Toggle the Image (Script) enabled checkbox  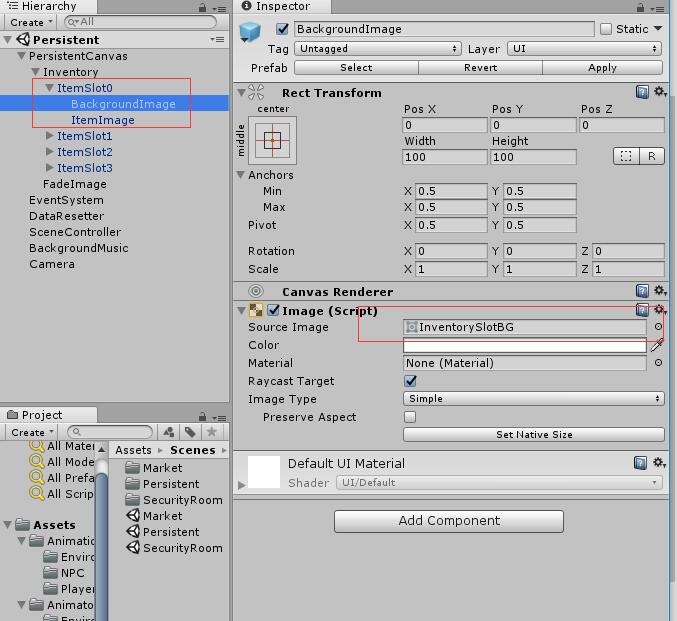tap(273, 310)
